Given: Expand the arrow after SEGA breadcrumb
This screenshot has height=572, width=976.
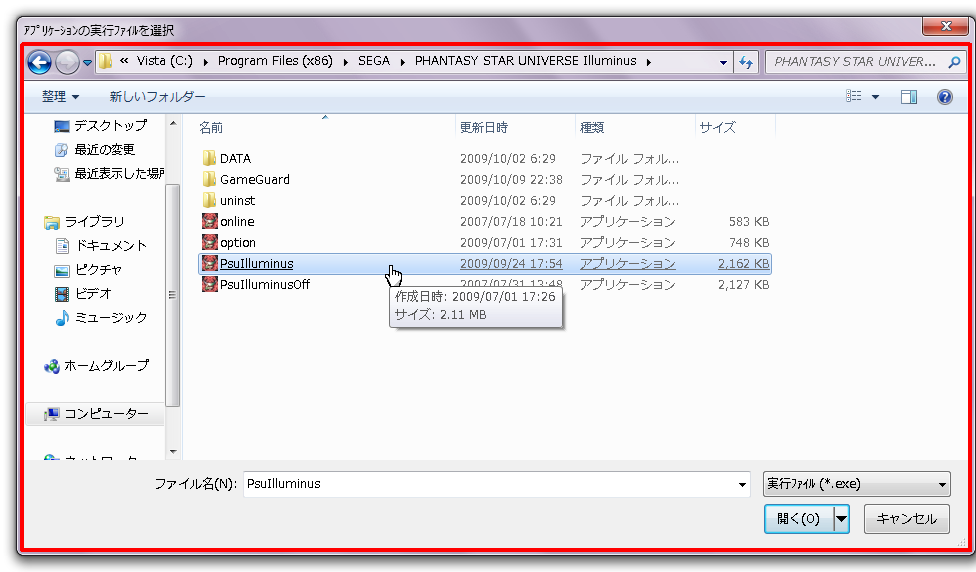Looking at the screenshot, I should click(403, 62).
